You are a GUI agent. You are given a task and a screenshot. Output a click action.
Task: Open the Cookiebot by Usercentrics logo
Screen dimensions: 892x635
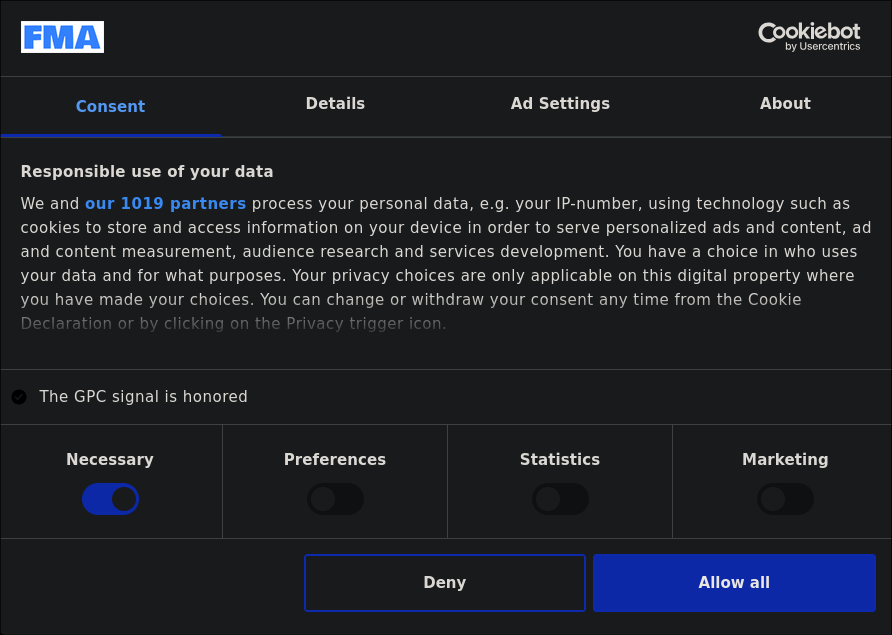point(808,37)
